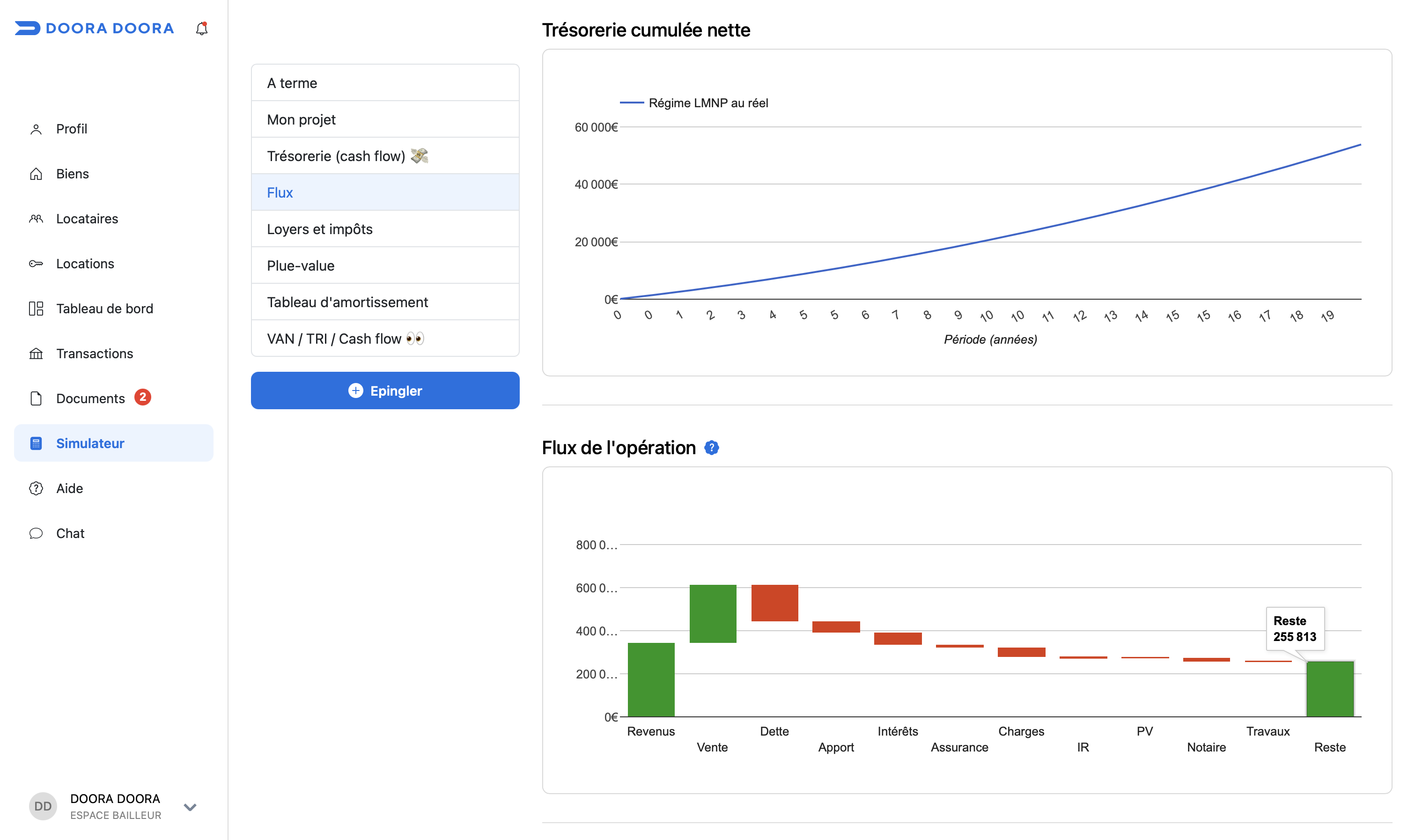Click the Epingler button
This screenshot has width=1415, height=840.
tap(385, 391)
